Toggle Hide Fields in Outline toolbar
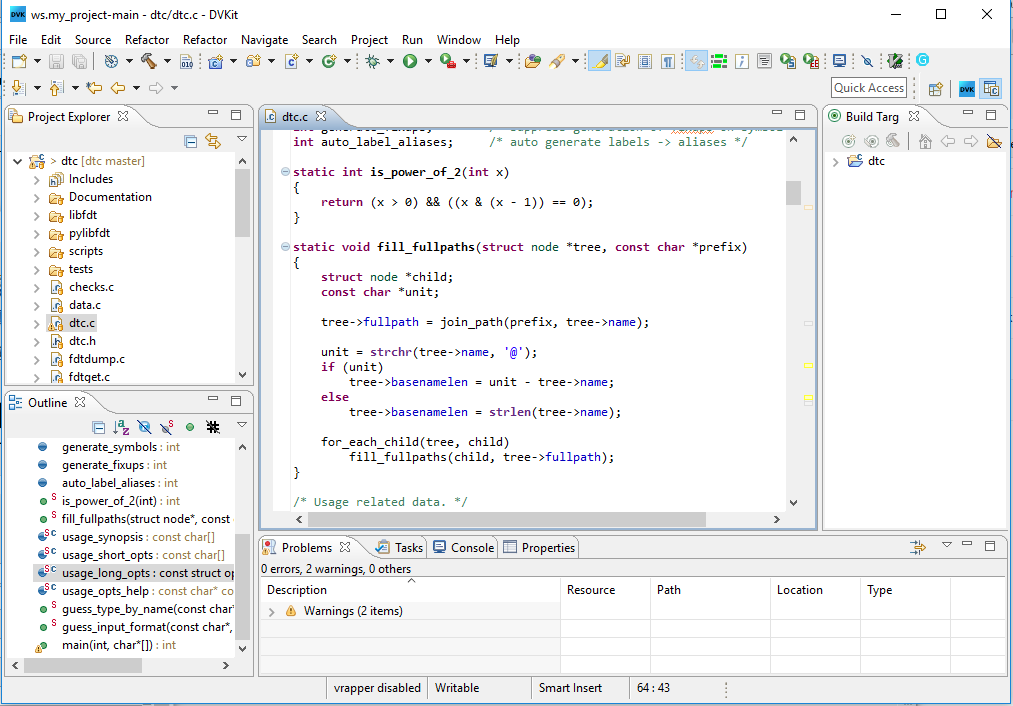Image resolution: width=1013 pixels, height=706 pixels. tap(144, 426)
